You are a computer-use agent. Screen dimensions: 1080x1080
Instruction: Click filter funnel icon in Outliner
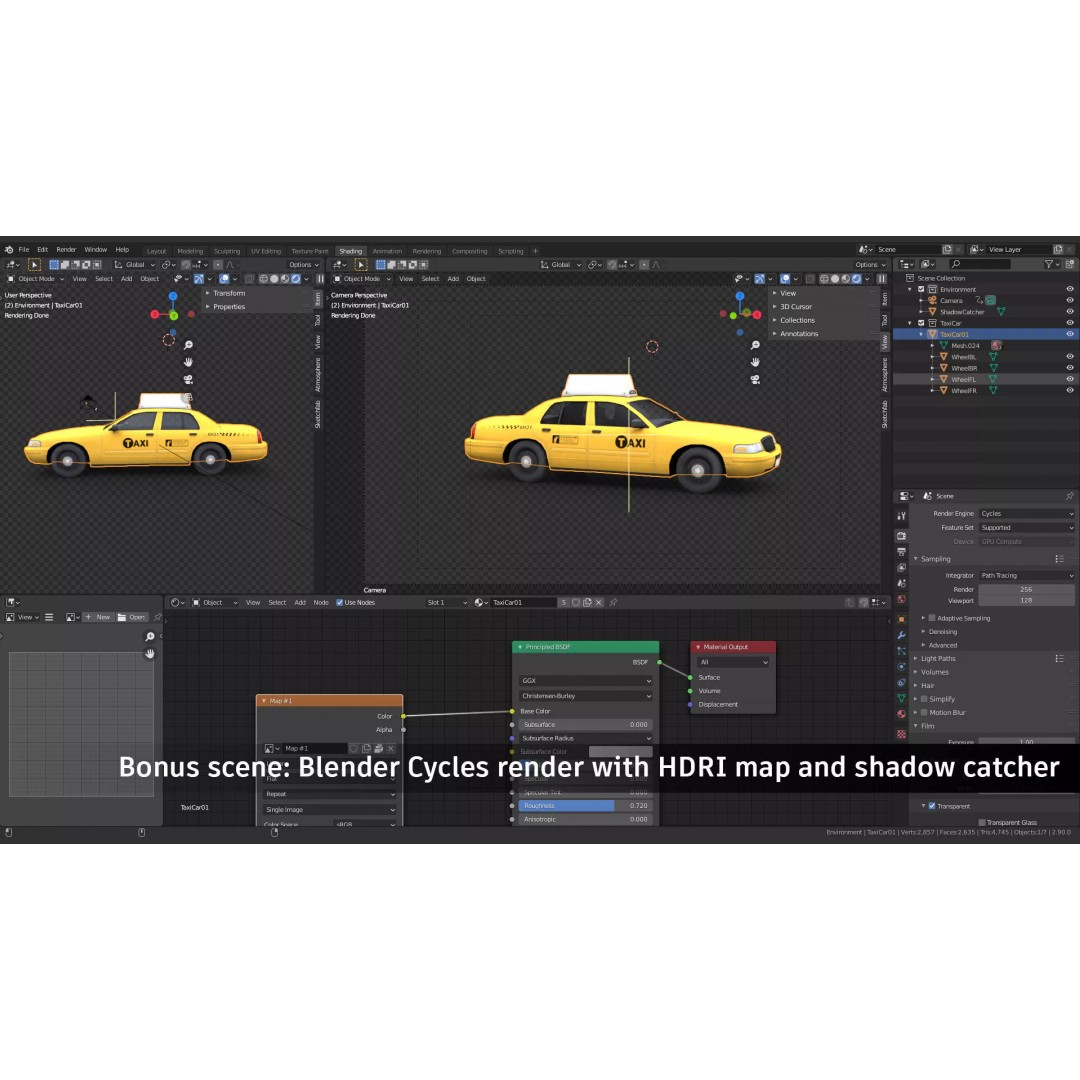click(1049, 264)
